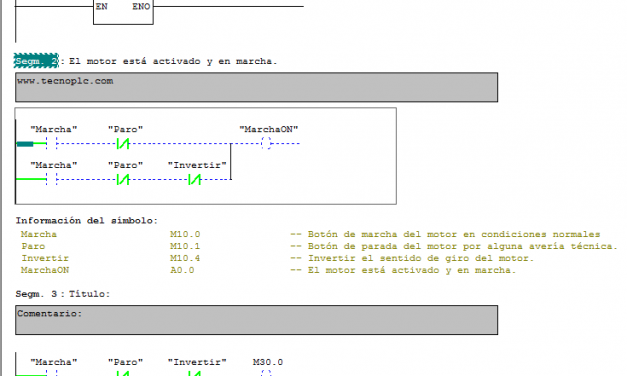Select the MarchaON symbol row name
Image resolution: width=627 pixels, height=376 pixels.
(45, 270)
